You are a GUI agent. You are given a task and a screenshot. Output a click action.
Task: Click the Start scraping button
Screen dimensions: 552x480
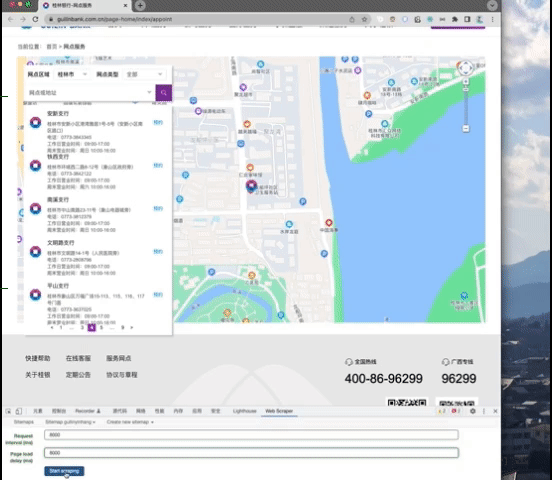[64, 471]
